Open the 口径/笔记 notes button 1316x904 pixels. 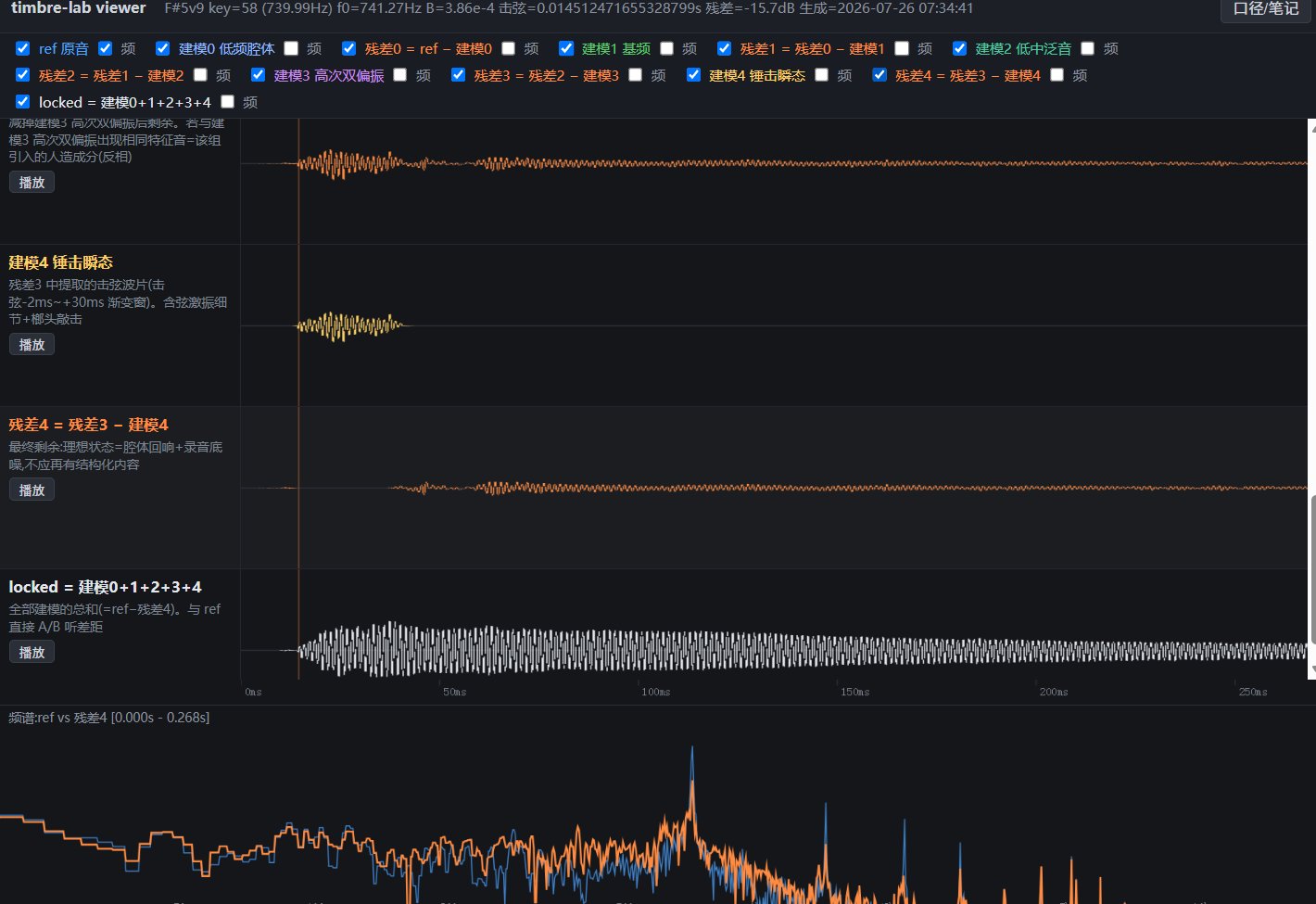pyautogui.click(x=1266, y=9)
